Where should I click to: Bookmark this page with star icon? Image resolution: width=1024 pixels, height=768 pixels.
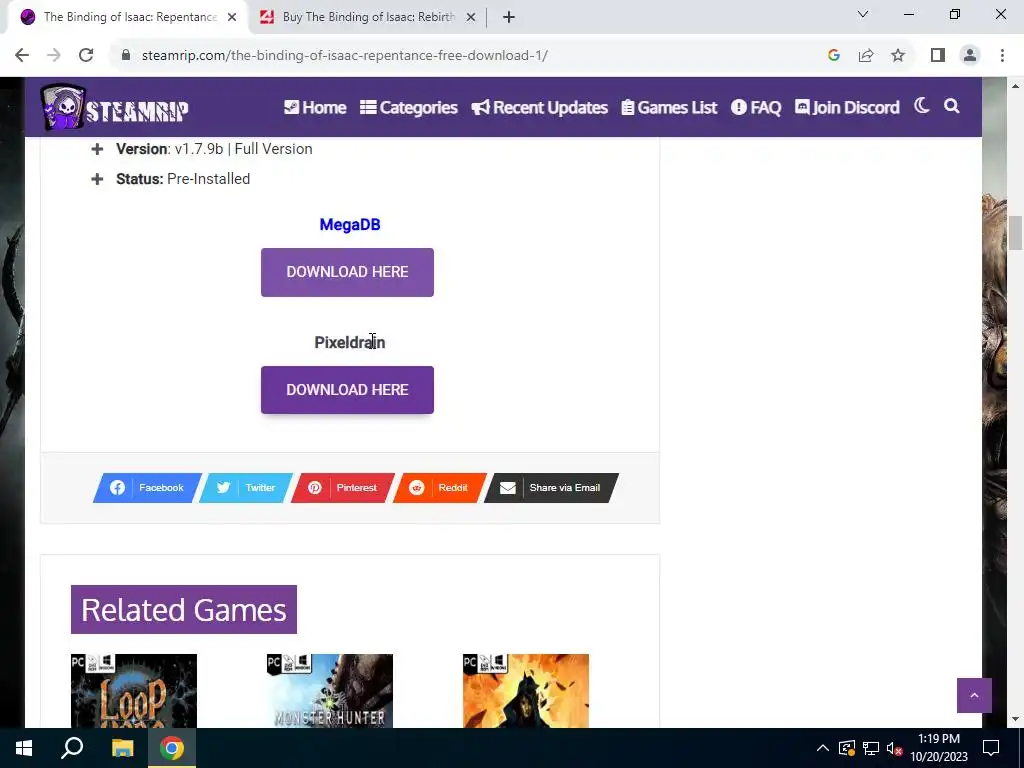click(898, 56)
